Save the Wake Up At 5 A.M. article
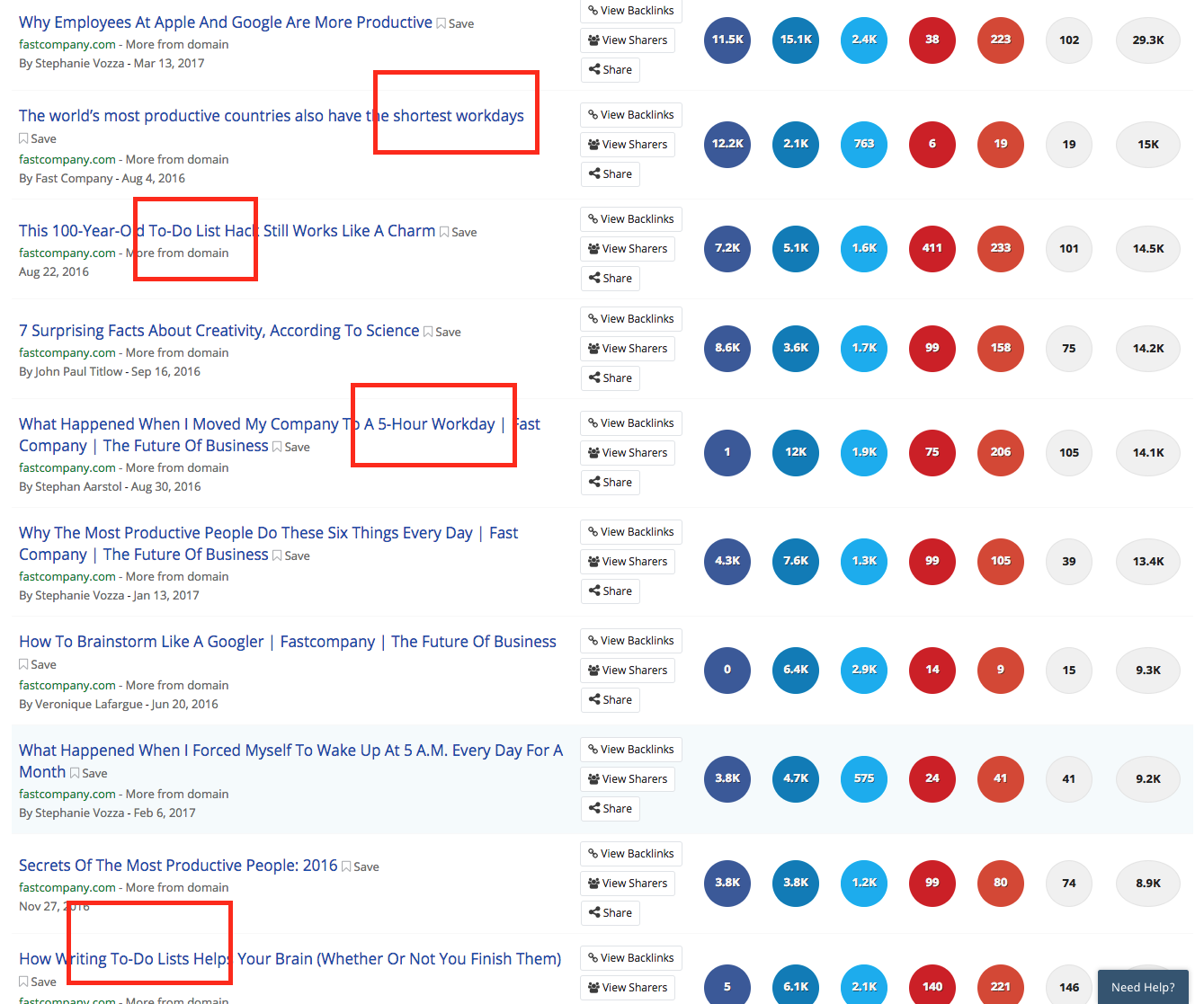This screenshot has height=1004, width=1204. click(88, 773)
